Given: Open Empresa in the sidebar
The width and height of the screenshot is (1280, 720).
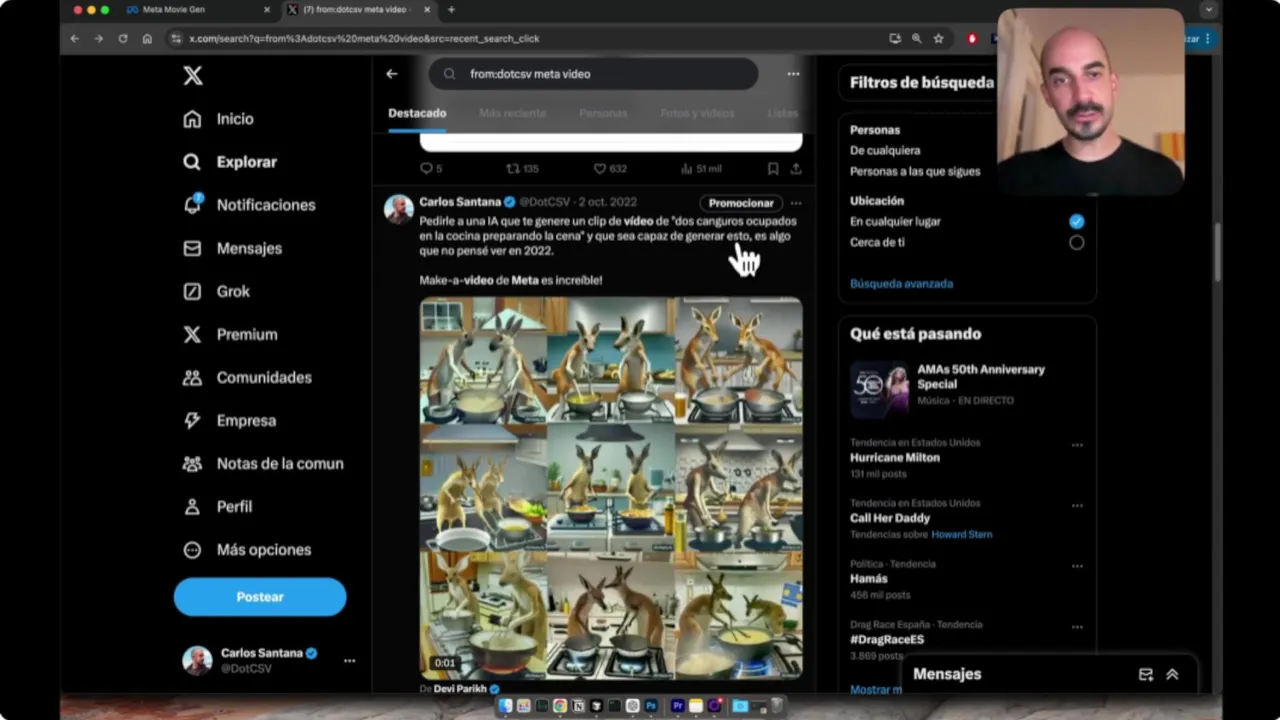Looking at the screenshot, I should pyautogui.click(x=229, y=421).
